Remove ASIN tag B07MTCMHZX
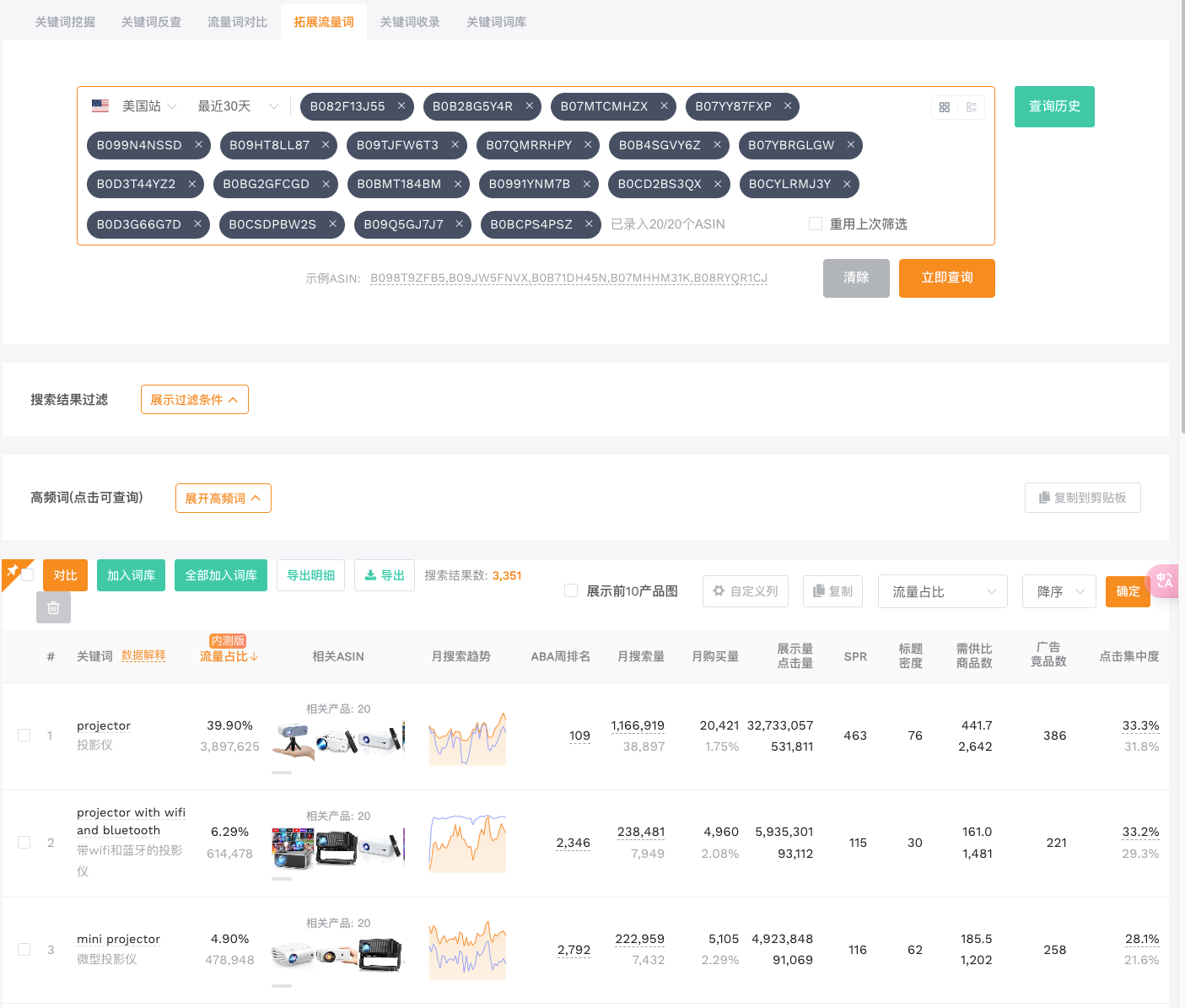This screenshot has height=1008, width=1185. (664, 106)
